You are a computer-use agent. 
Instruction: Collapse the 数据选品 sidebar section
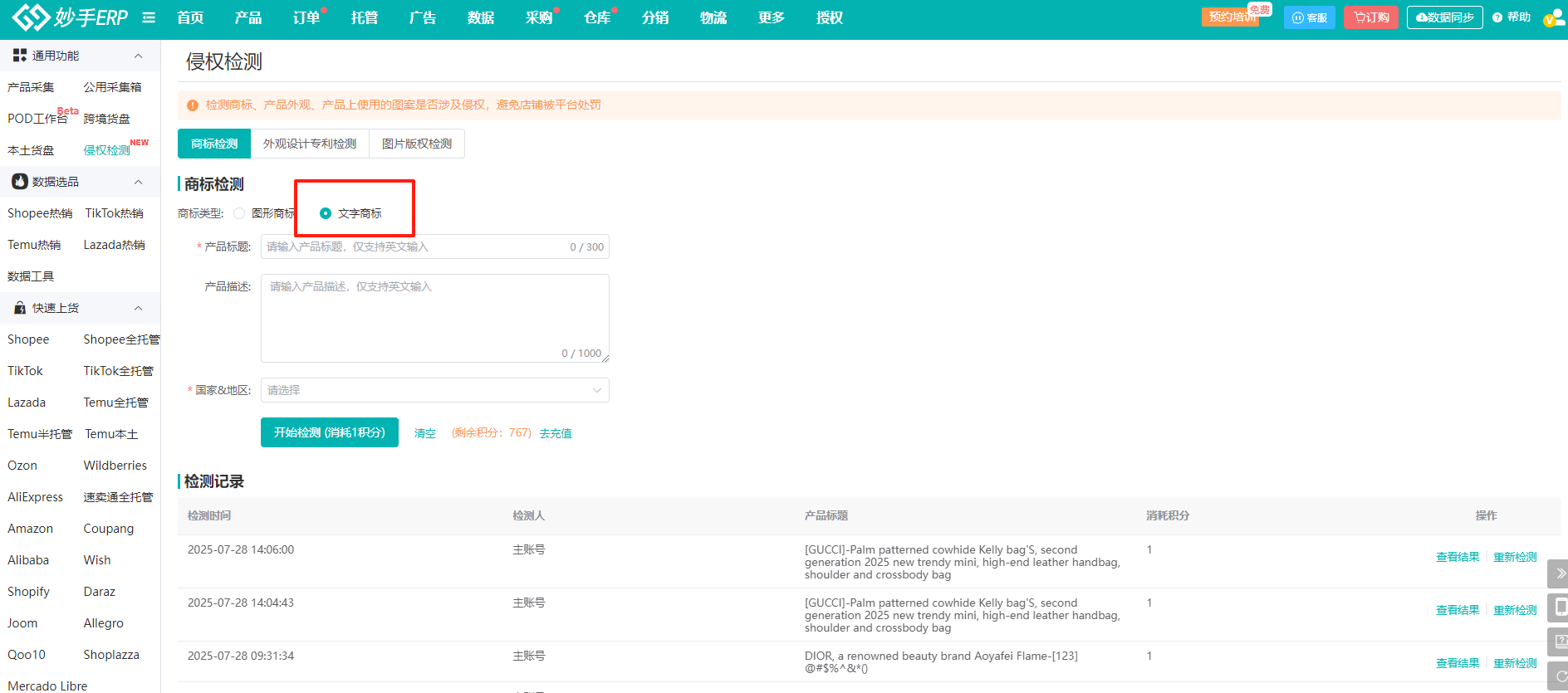point(138,182)
